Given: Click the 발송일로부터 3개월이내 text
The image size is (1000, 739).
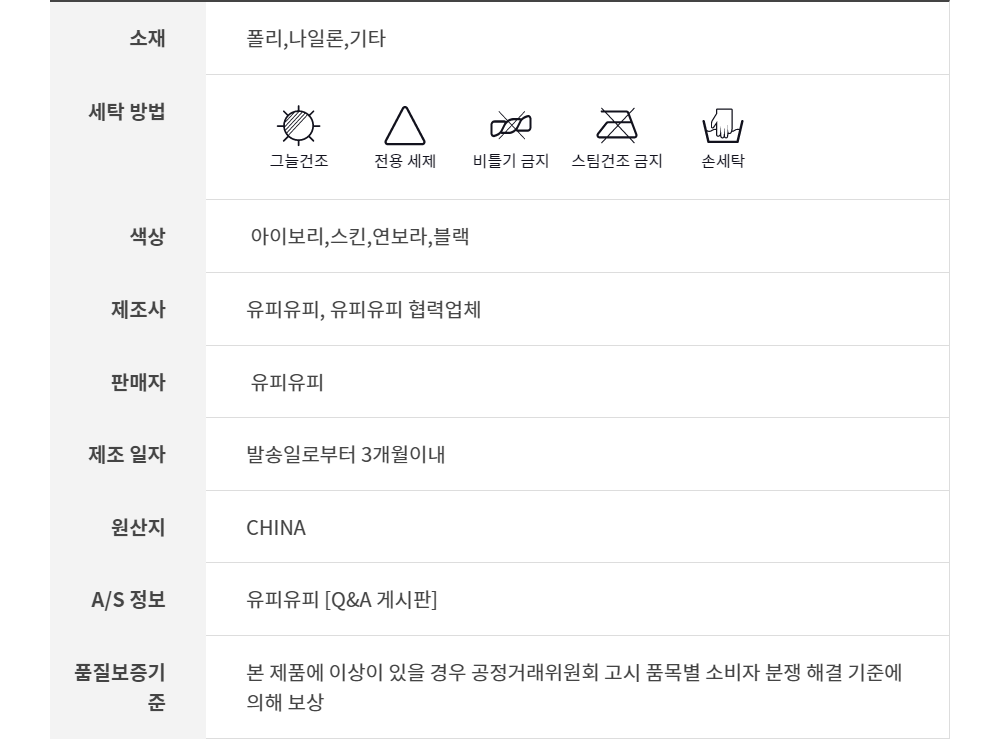Looking at the screenshot, I should pyautogui.click(x=345, y=456).
